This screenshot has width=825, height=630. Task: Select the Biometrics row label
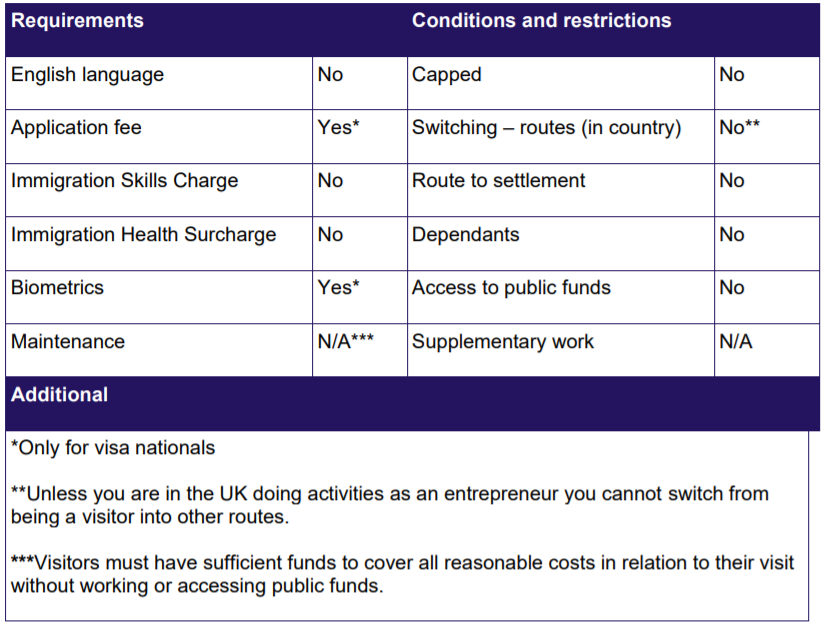click(57, 287)
